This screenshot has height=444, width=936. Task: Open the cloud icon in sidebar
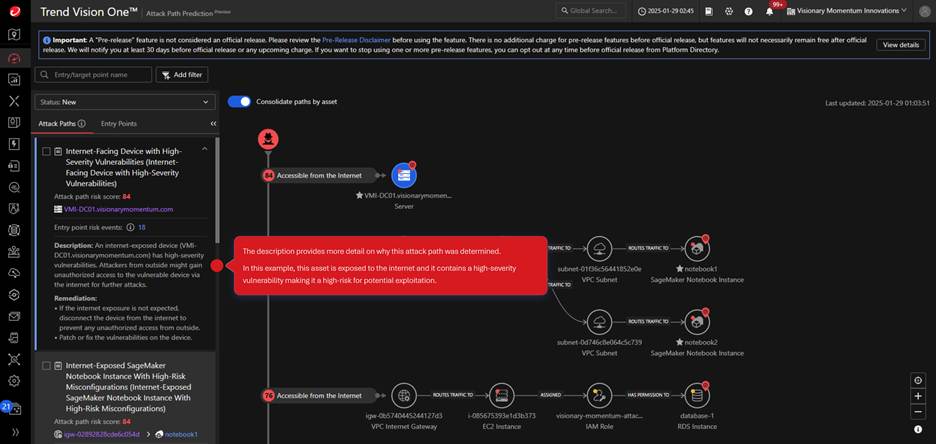pyautogui.click(x=15, y=273)
